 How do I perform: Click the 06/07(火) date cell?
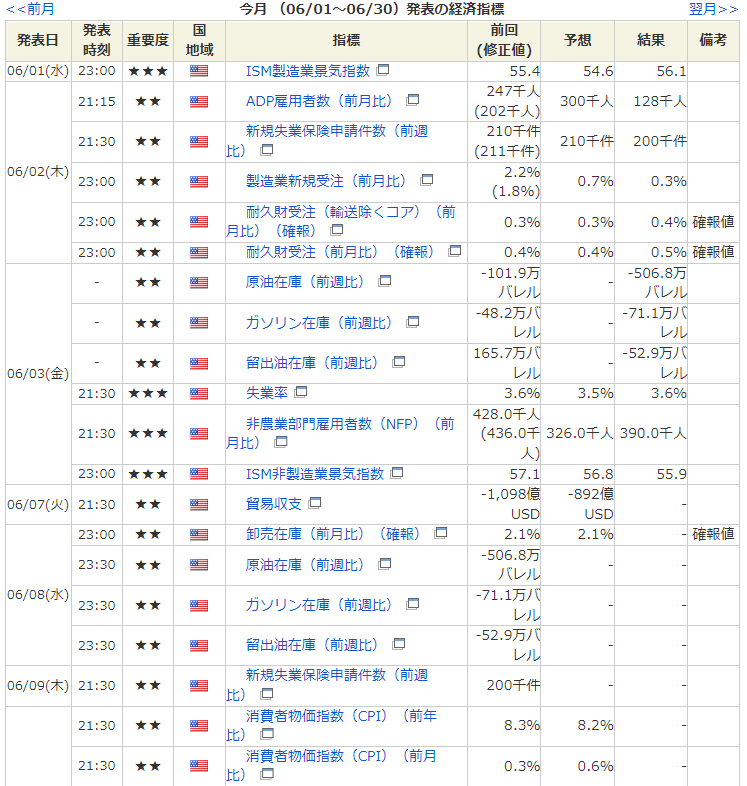[x=38, y=504]
